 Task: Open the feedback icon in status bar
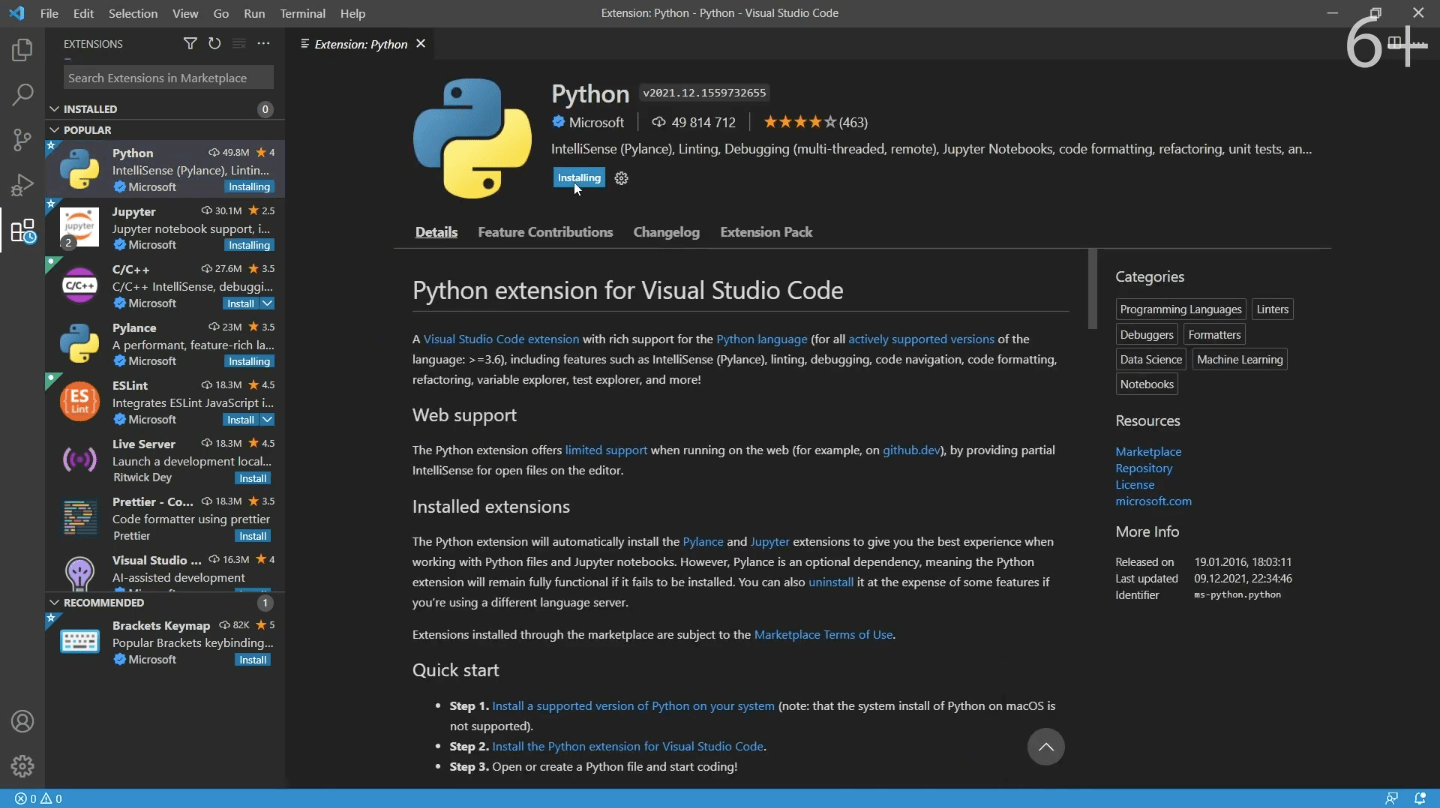point(1391,799)
